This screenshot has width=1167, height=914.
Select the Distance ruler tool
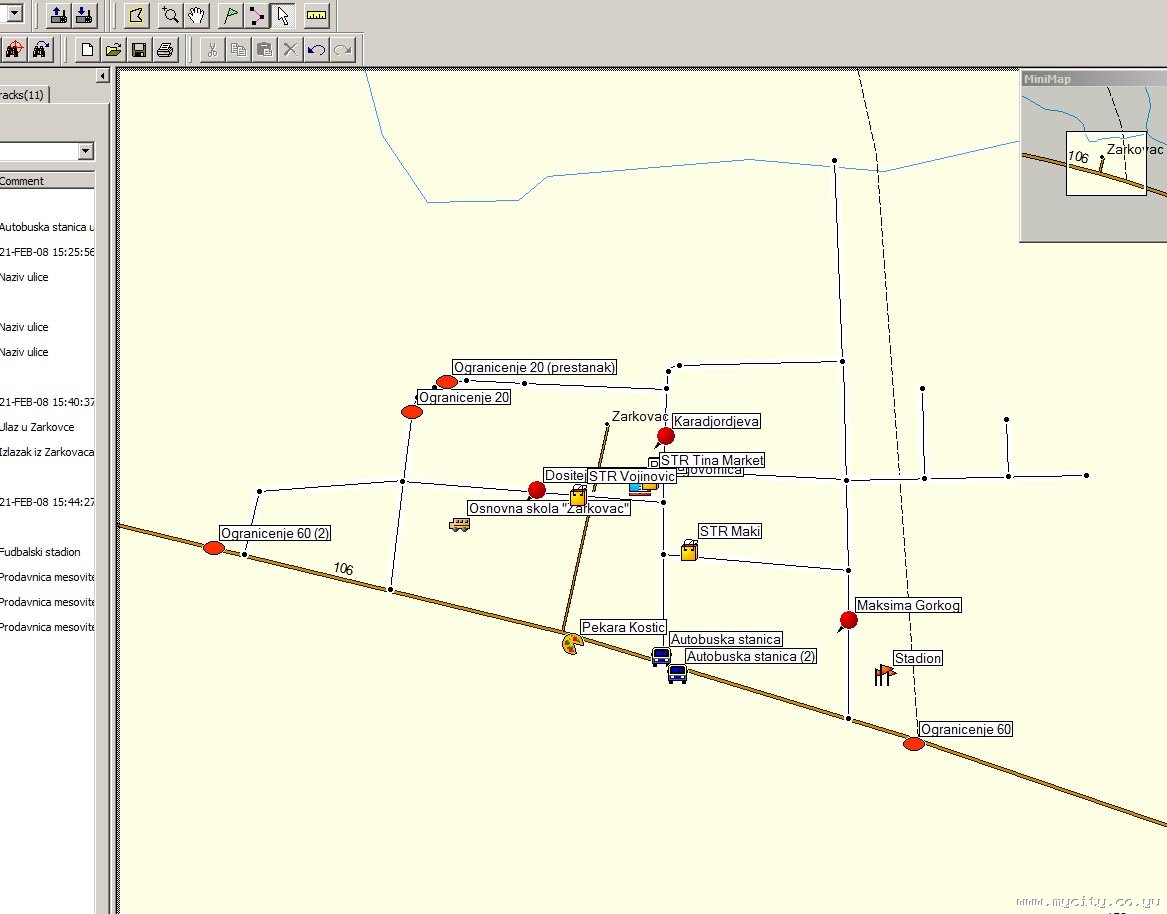coord(316,15)
